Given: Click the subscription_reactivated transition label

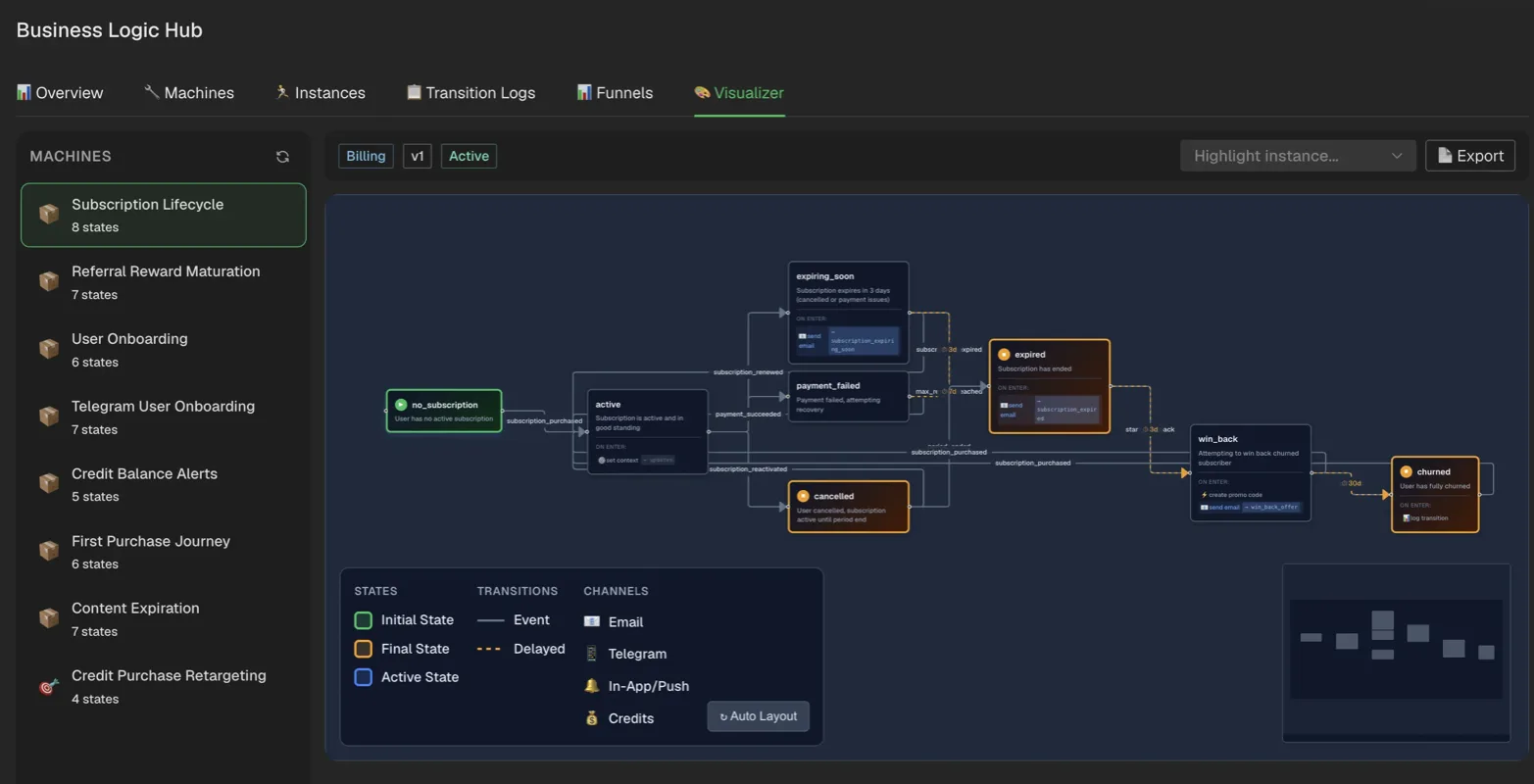Looking at the screenshot, I should coord(748,469).
